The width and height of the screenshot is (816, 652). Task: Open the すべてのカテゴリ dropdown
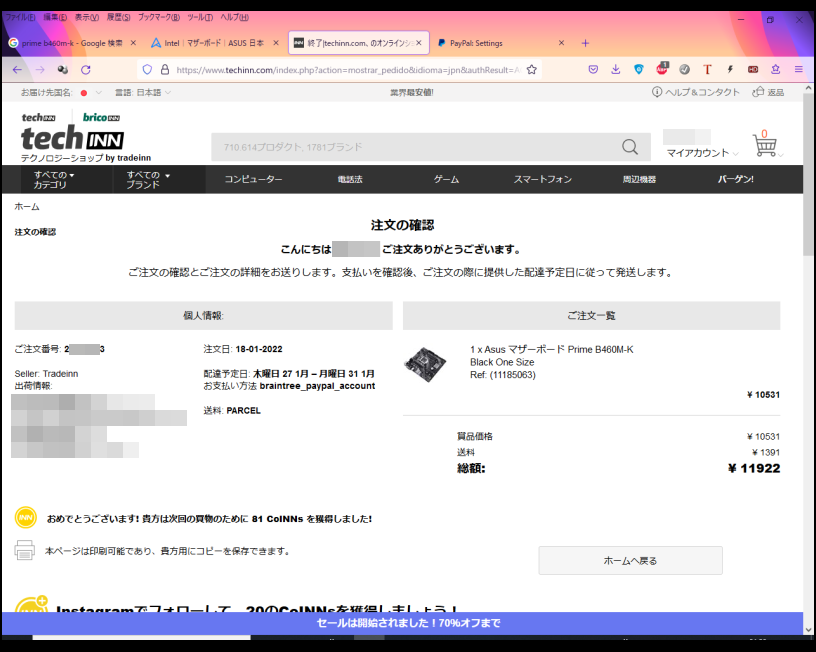(x=54, y=180)
